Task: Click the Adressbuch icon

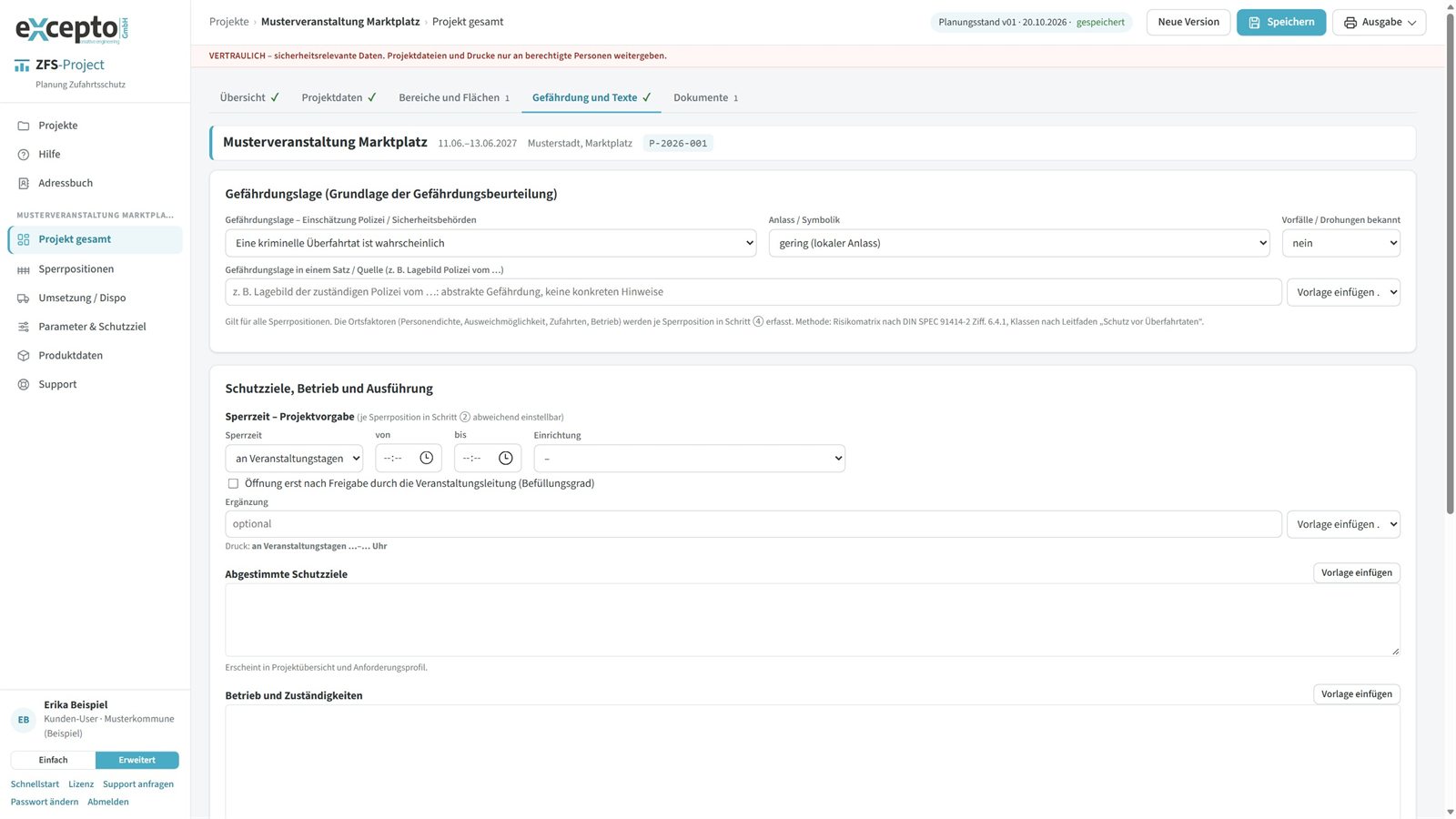Action: click(x=24, y=183)
